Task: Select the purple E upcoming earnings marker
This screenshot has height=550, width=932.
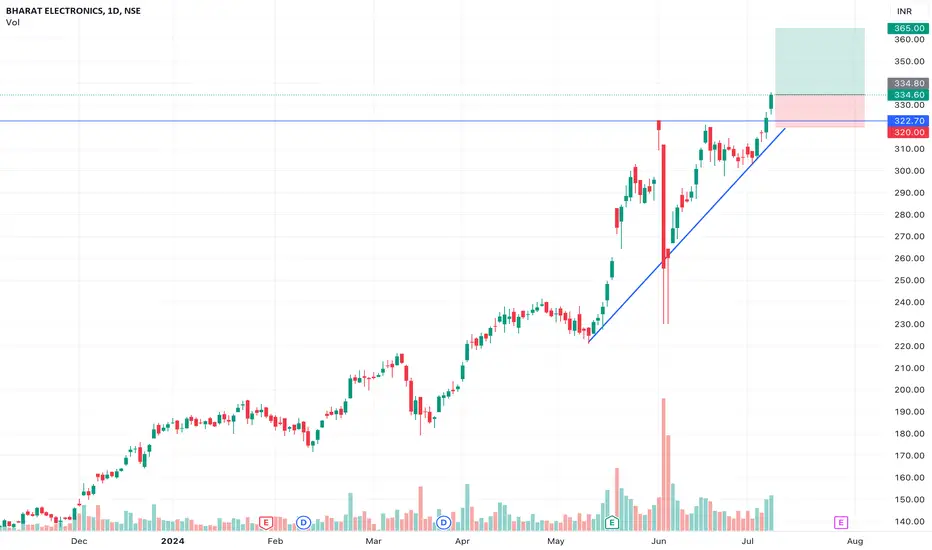Action: tap(840, 523)
